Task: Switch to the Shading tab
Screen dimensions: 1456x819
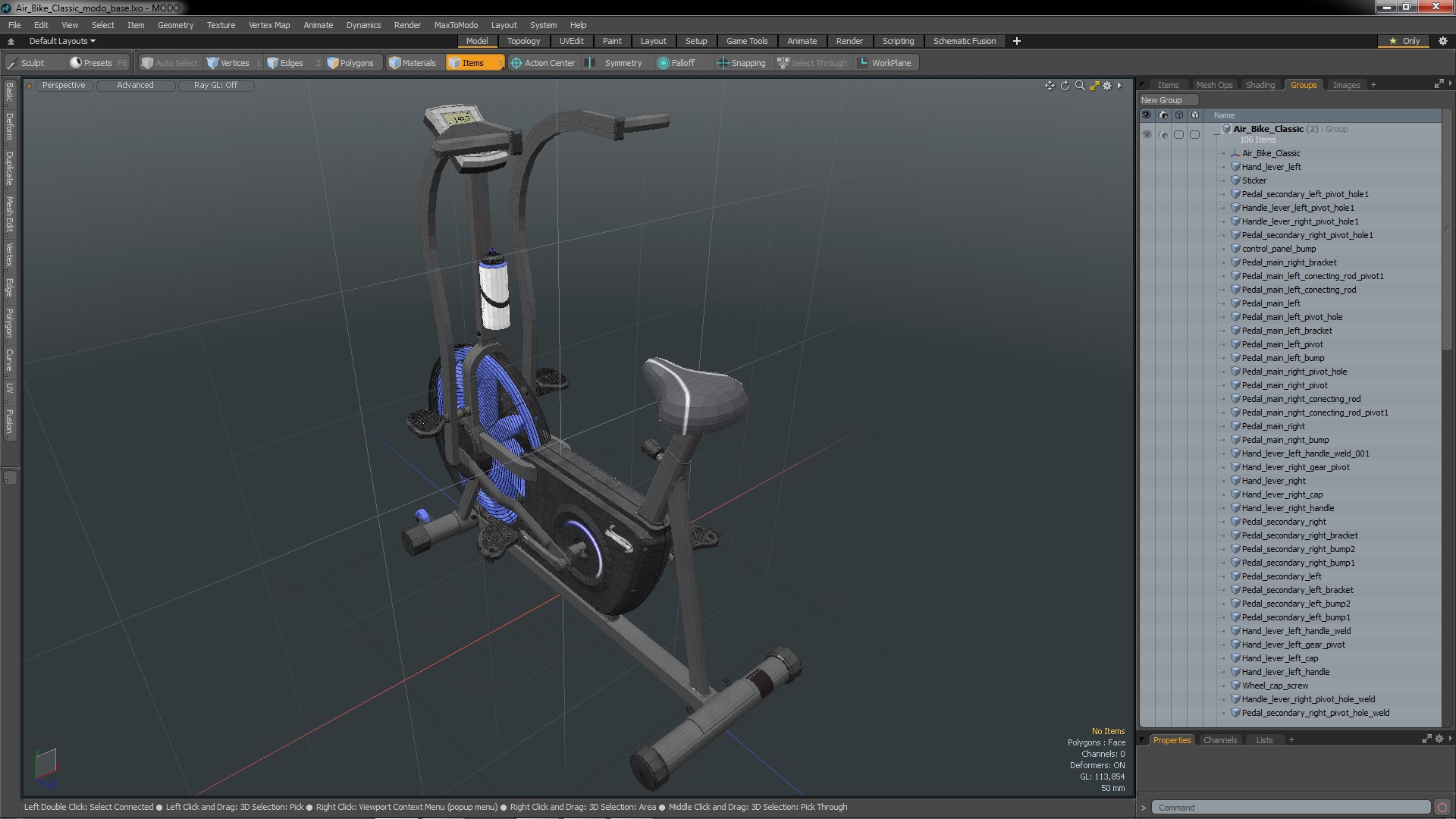Action: [1260, 85]
